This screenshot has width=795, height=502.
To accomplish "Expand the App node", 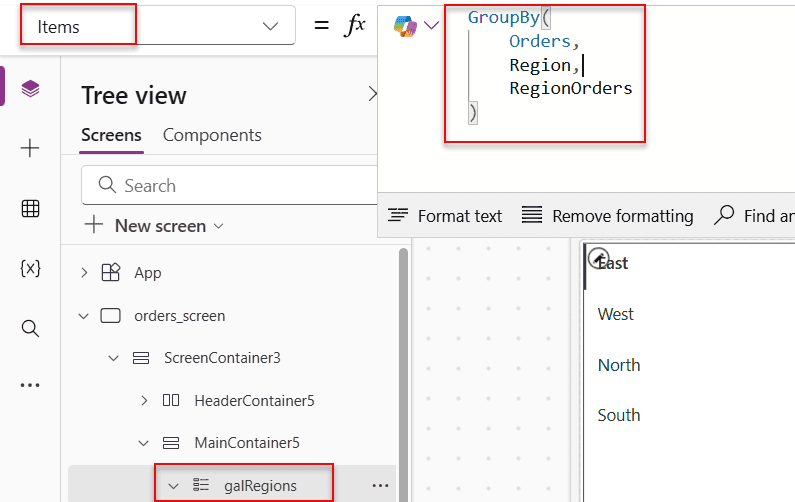I will (x=84, y=273).
